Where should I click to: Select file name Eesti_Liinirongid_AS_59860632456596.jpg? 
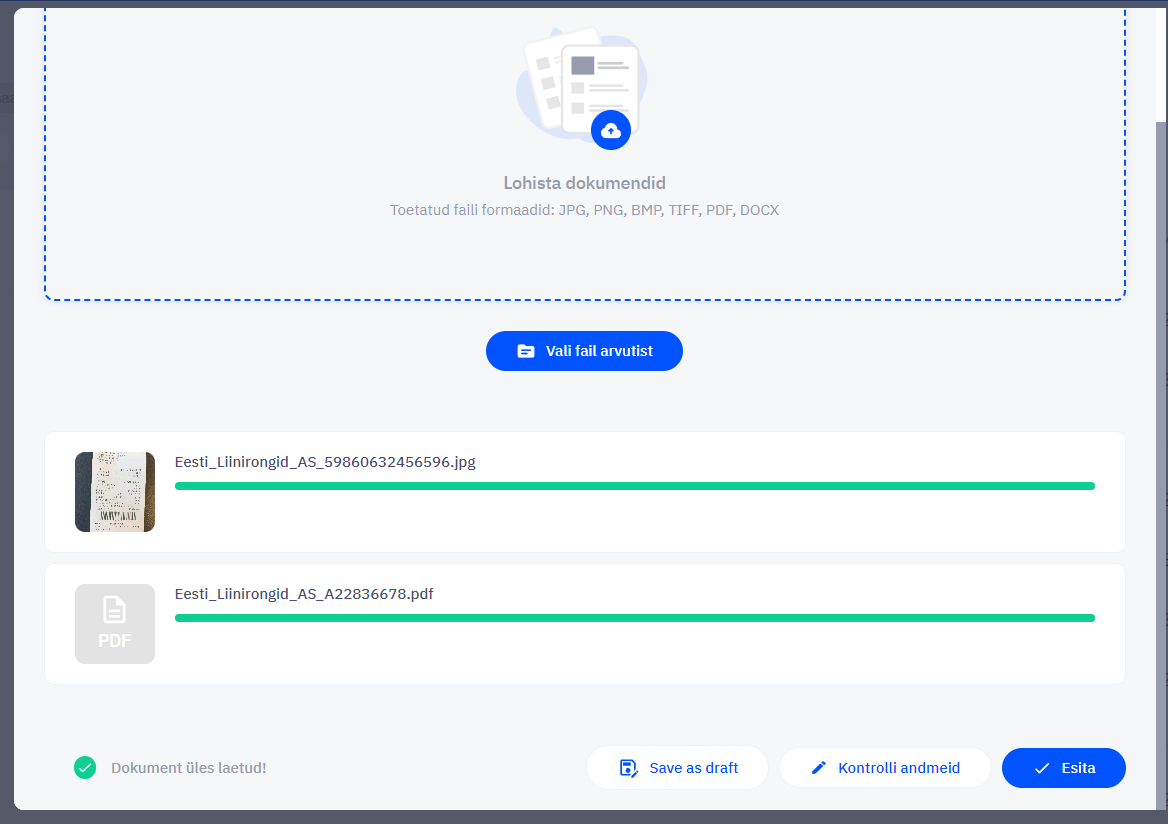(x=325, y=462)
